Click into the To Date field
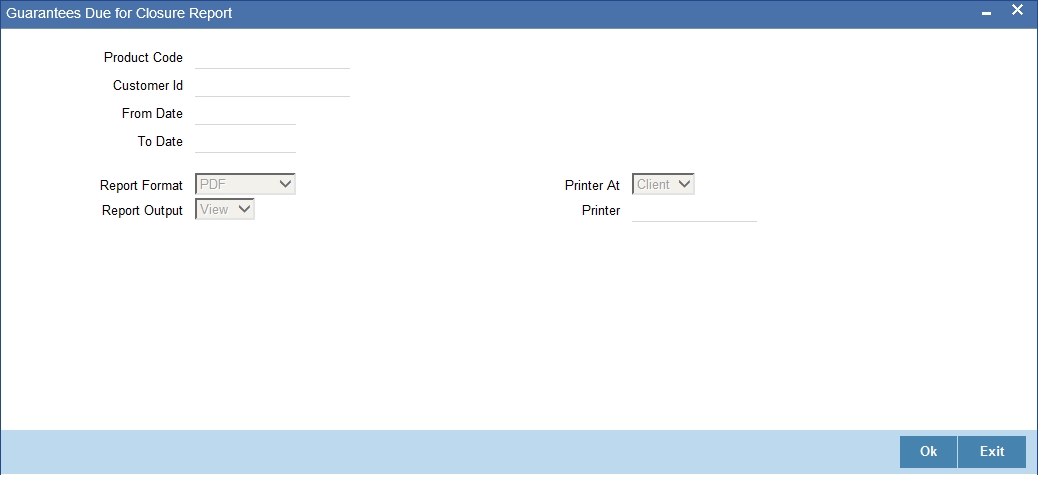Image resolution: width=1038 pixels, height=483 pixels. point(246,142)
